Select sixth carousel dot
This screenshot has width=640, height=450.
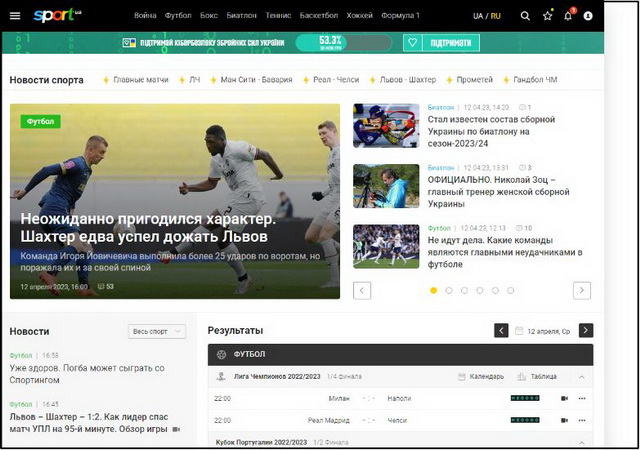tap(511, 290)
